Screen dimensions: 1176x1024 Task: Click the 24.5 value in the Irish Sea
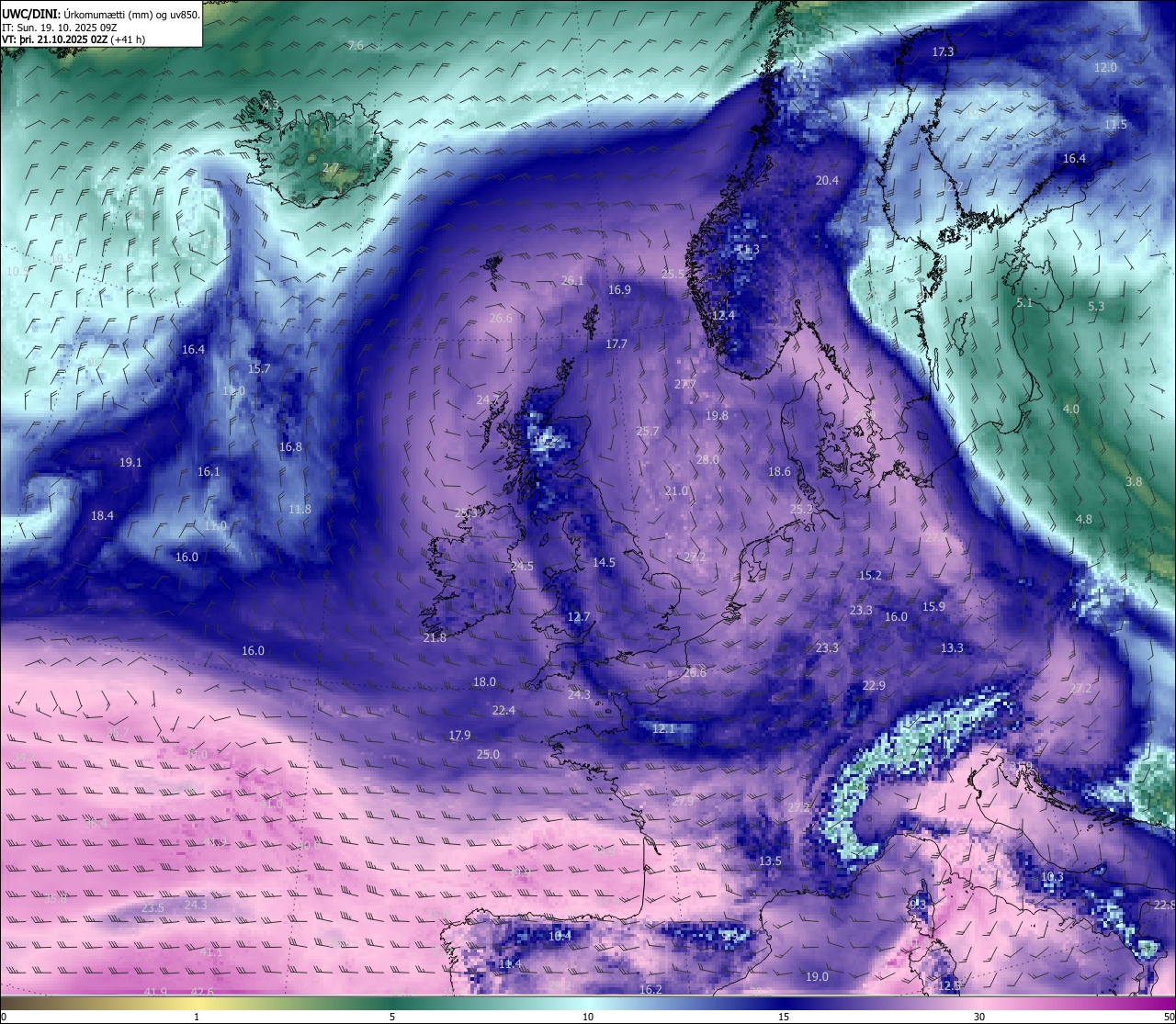pyautogui.click(x=522, y=566)
